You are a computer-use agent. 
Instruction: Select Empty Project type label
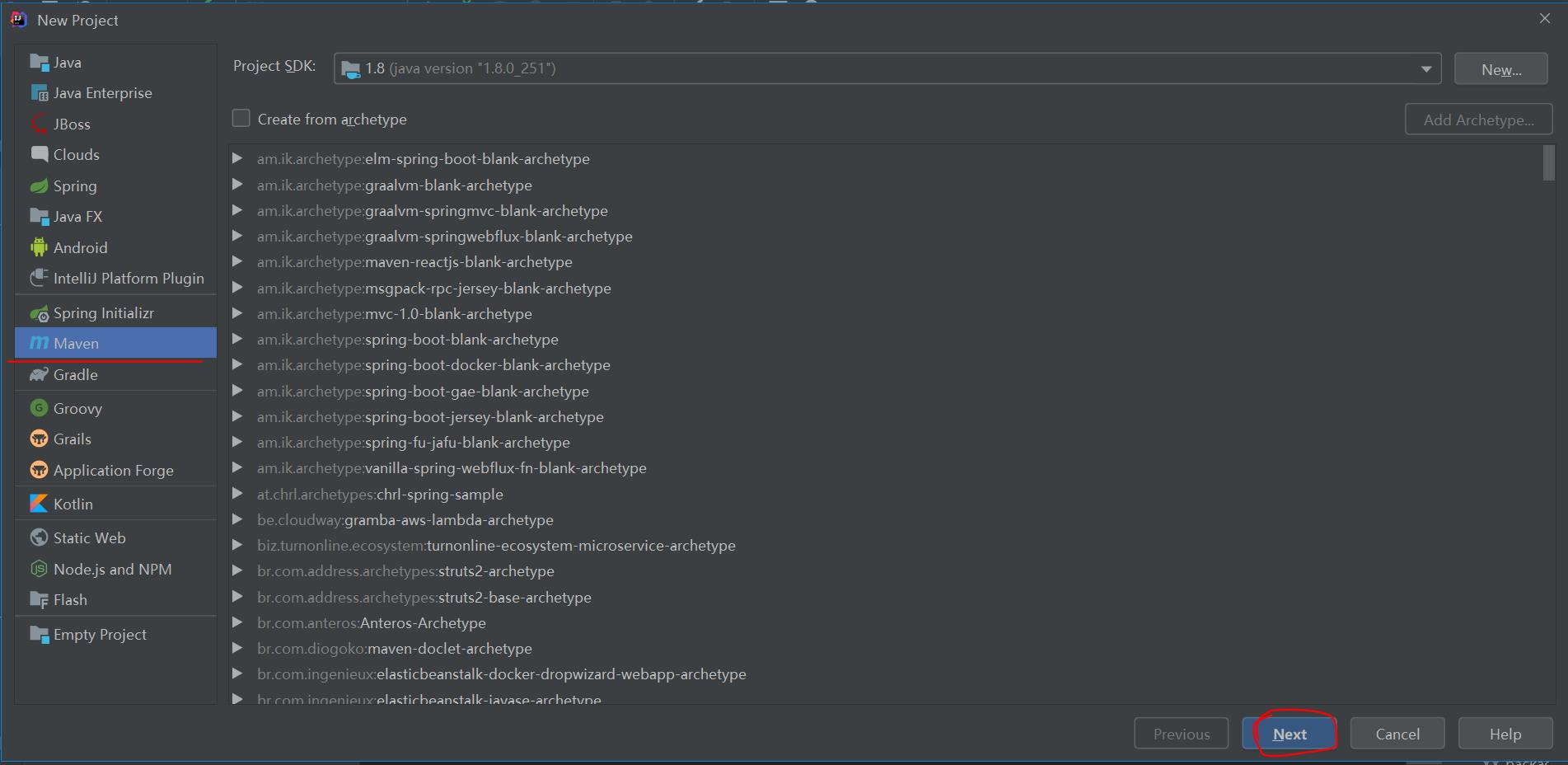100,635
